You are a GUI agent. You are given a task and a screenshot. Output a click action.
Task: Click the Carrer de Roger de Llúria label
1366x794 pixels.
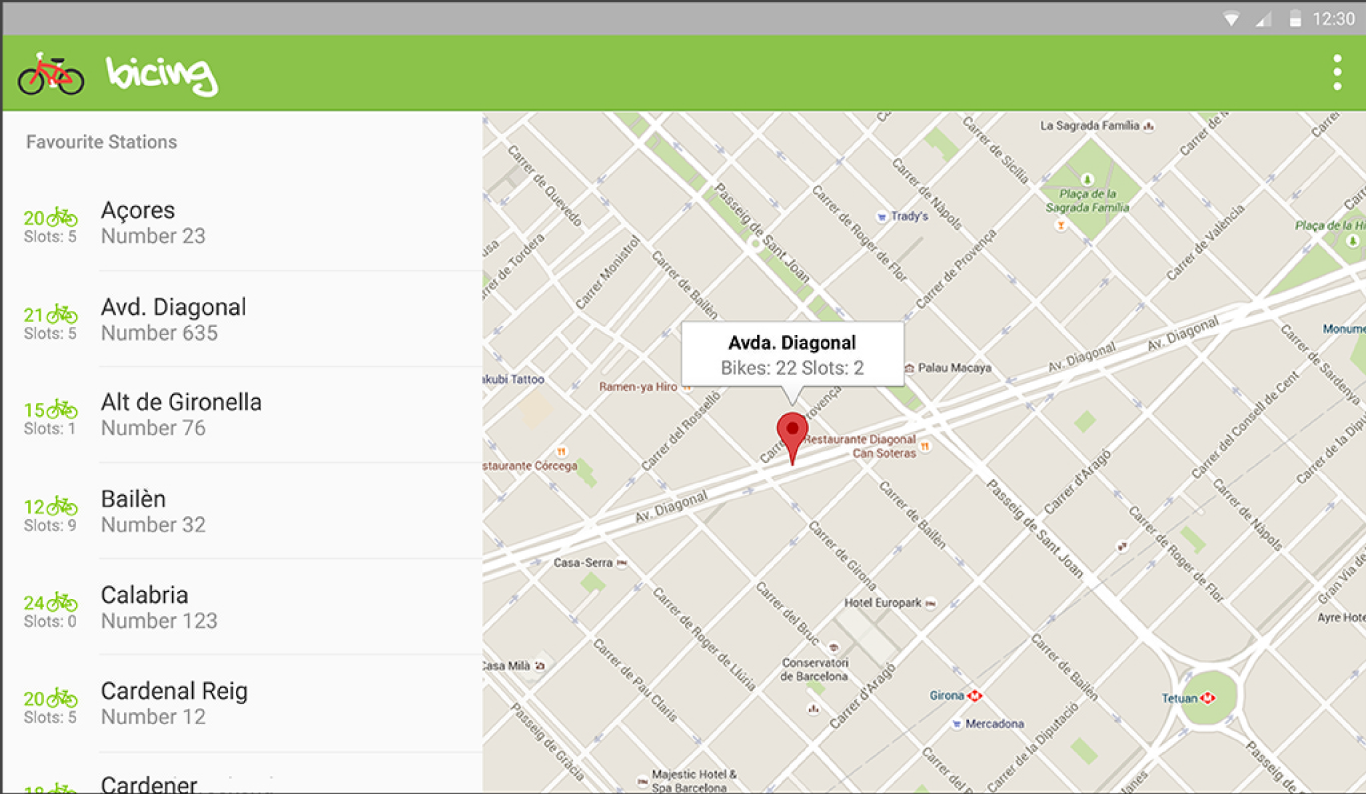704,639
